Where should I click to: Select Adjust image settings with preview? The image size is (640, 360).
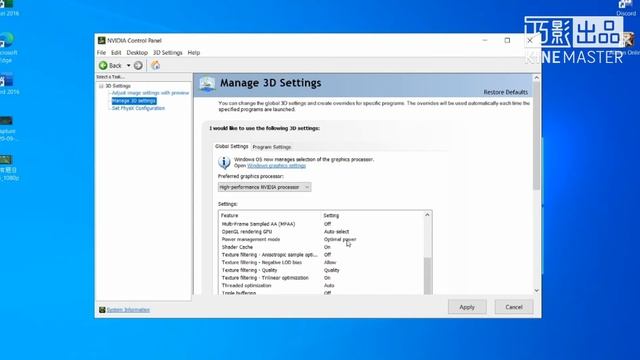(151, 93)
